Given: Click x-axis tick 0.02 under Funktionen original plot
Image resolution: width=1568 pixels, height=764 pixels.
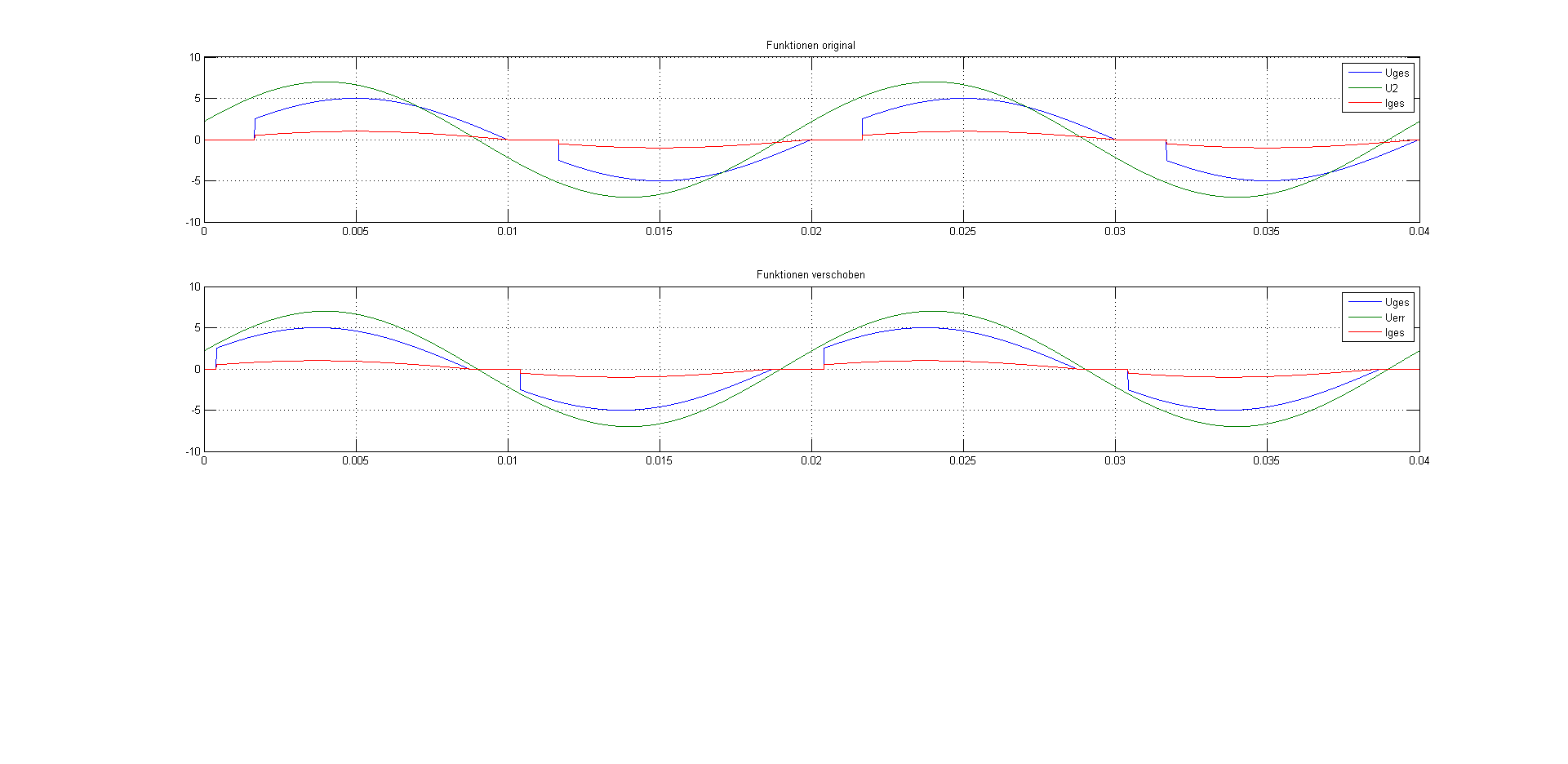Looking at the screenshot, I should pos(811,232).
